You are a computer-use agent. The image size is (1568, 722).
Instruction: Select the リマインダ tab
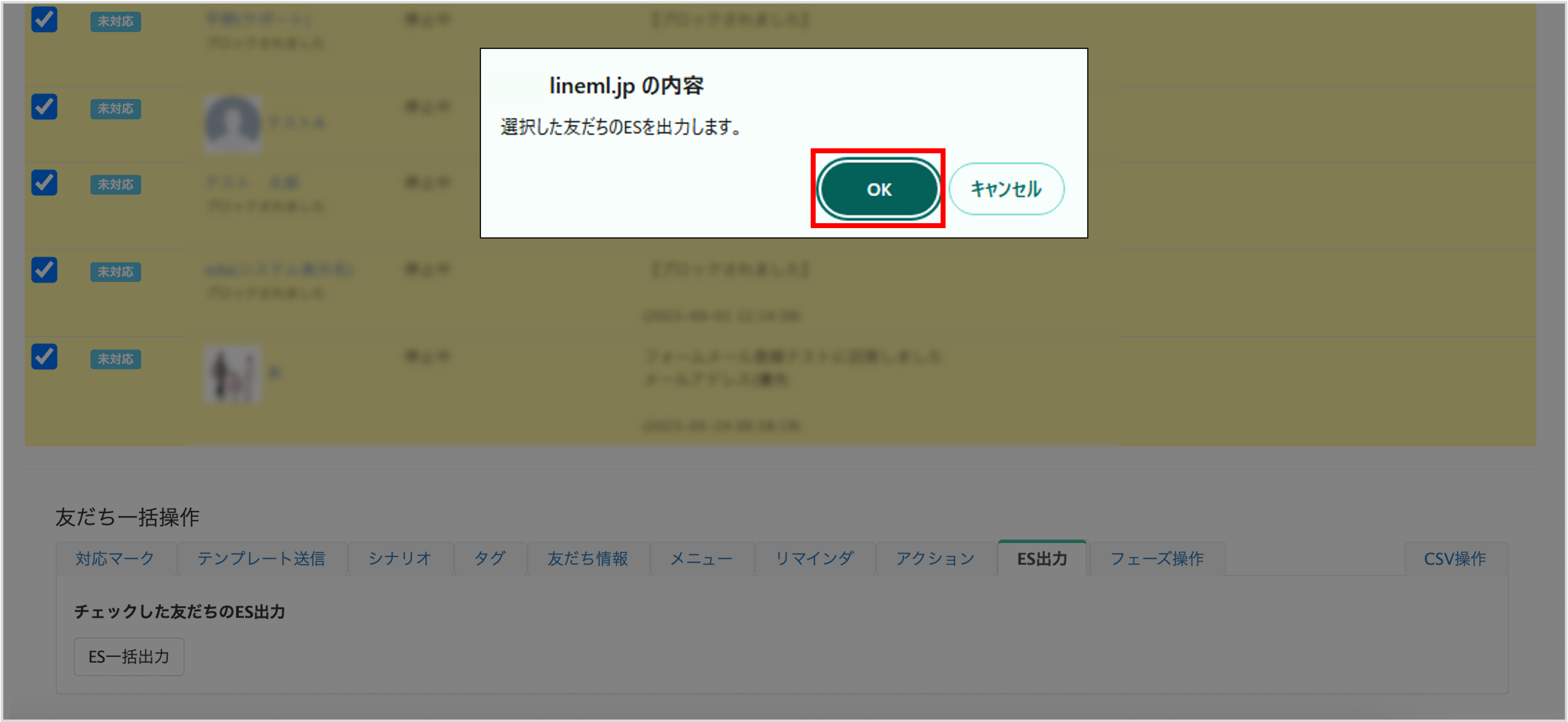815,558
